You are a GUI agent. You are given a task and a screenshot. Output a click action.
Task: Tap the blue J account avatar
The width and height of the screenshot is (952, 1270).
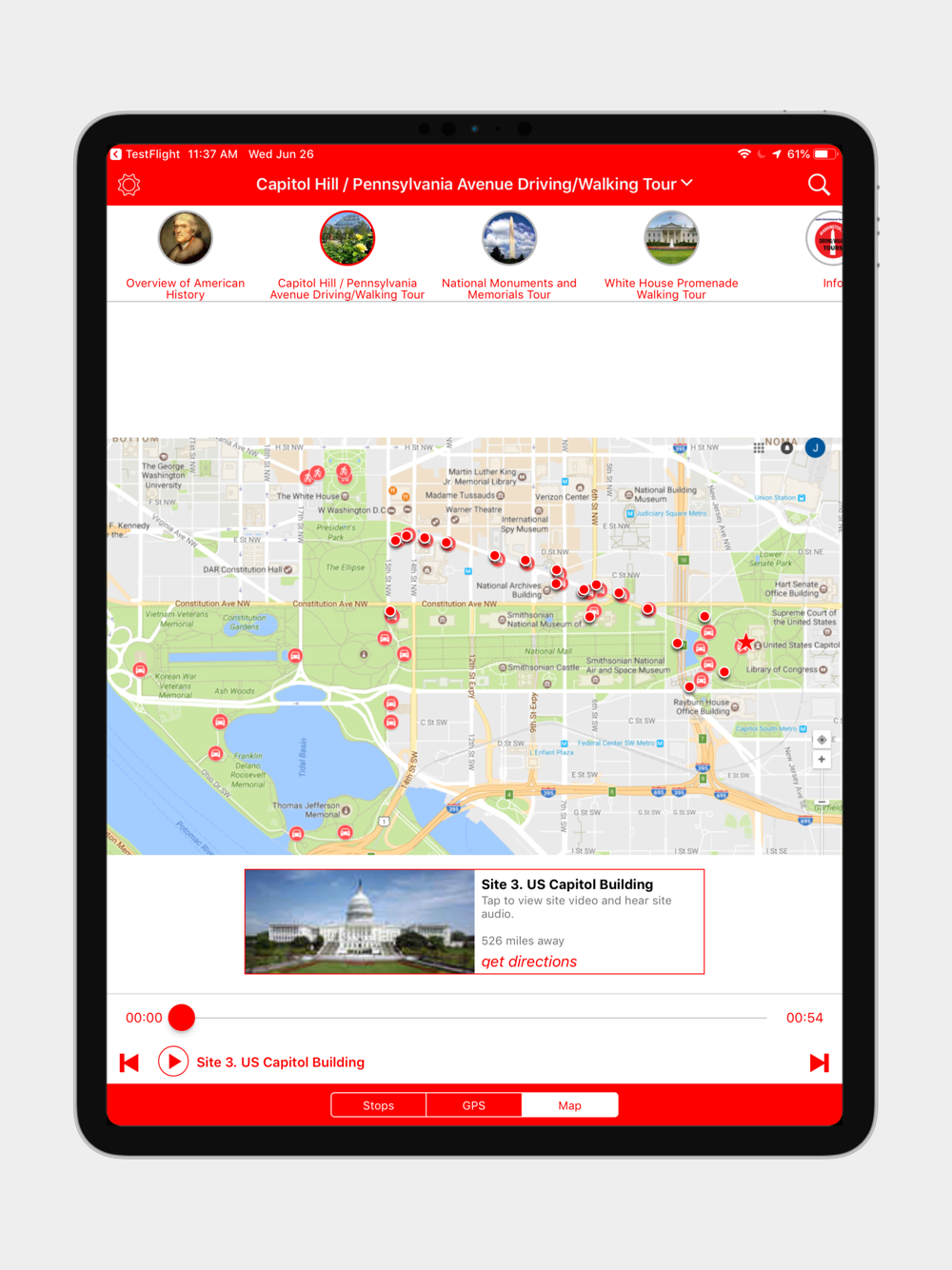(x=815, y=447)
